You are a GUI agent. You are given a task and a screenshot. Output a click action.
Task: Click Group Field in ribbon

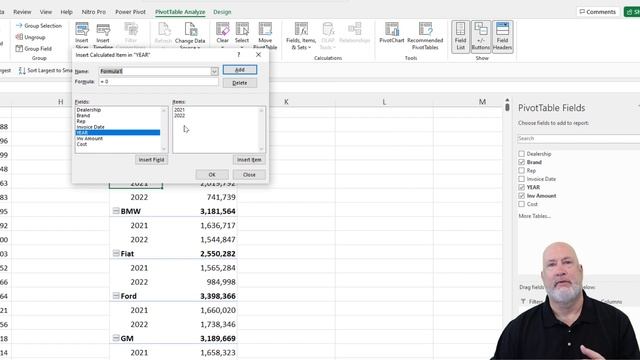pyautogui.click(x=33, y=49)
